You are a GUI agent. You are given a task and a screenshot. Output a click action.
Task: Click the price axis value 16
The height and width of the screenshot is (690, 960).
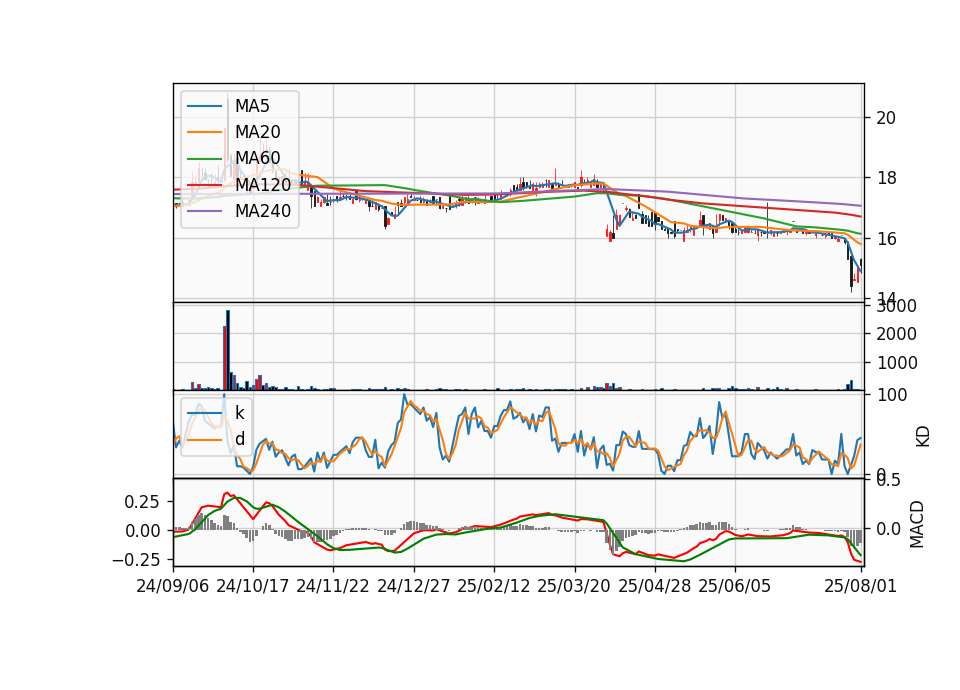pyautogui.click(x=886, y=239)
